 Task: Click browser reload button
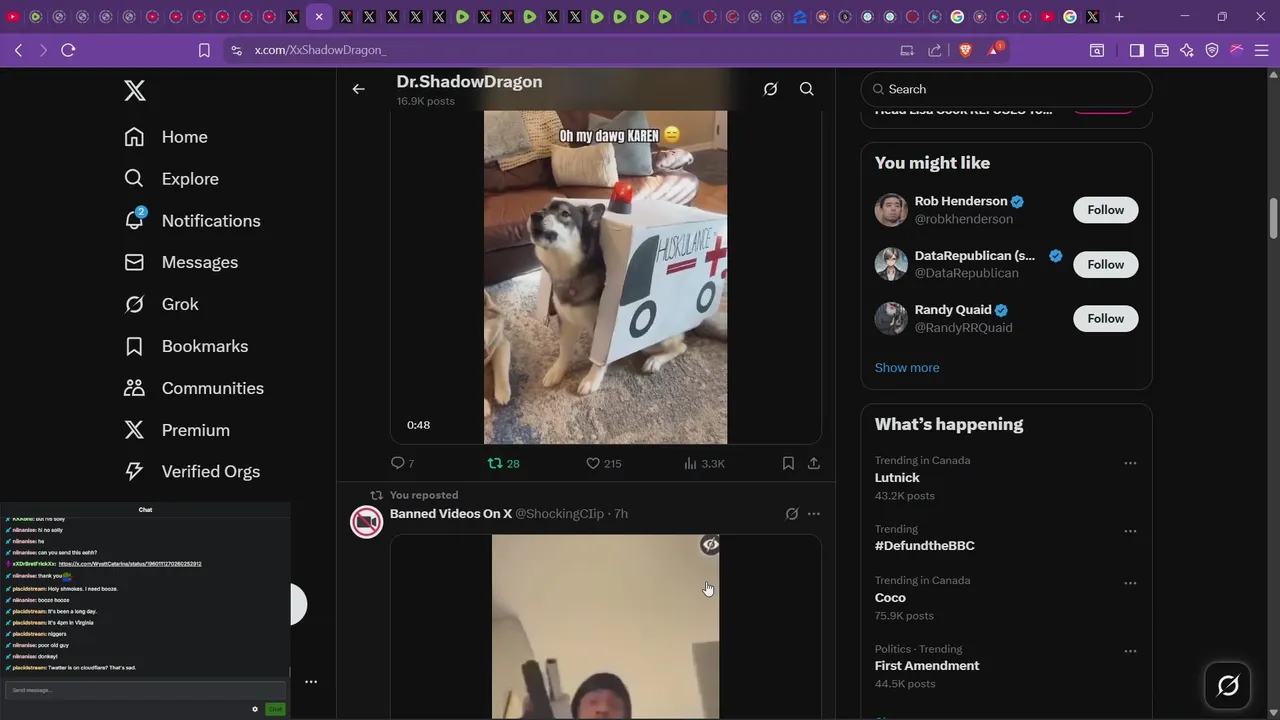pos(68,50)
